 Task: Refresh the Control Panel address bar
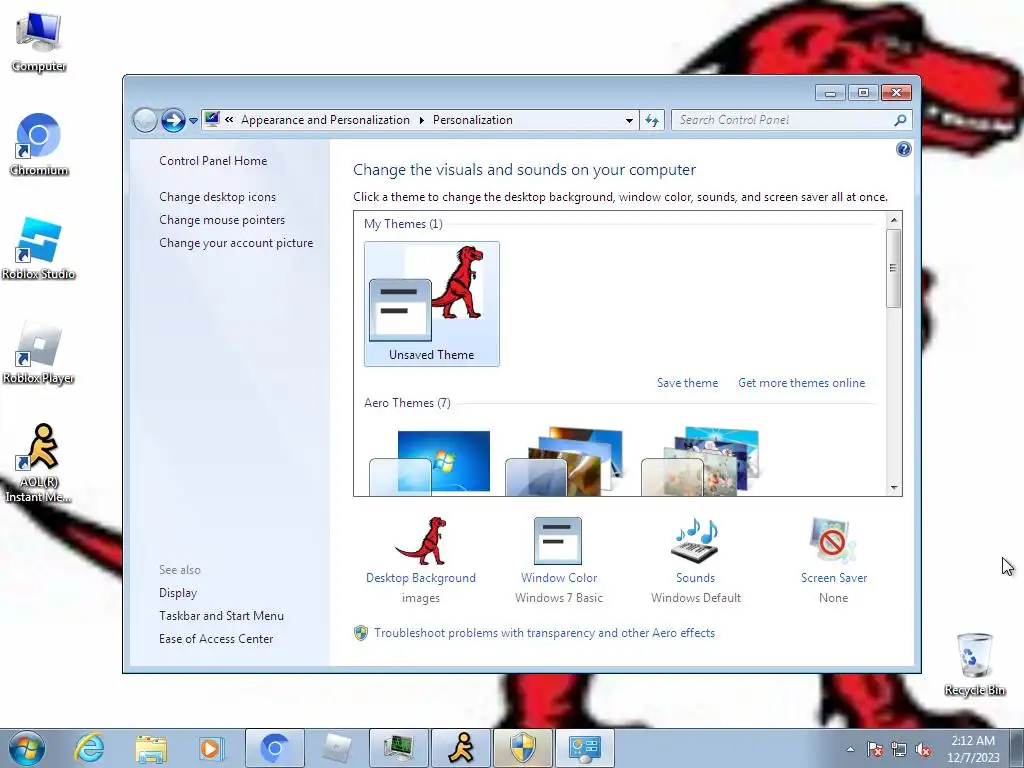click(x=652, y=120)
